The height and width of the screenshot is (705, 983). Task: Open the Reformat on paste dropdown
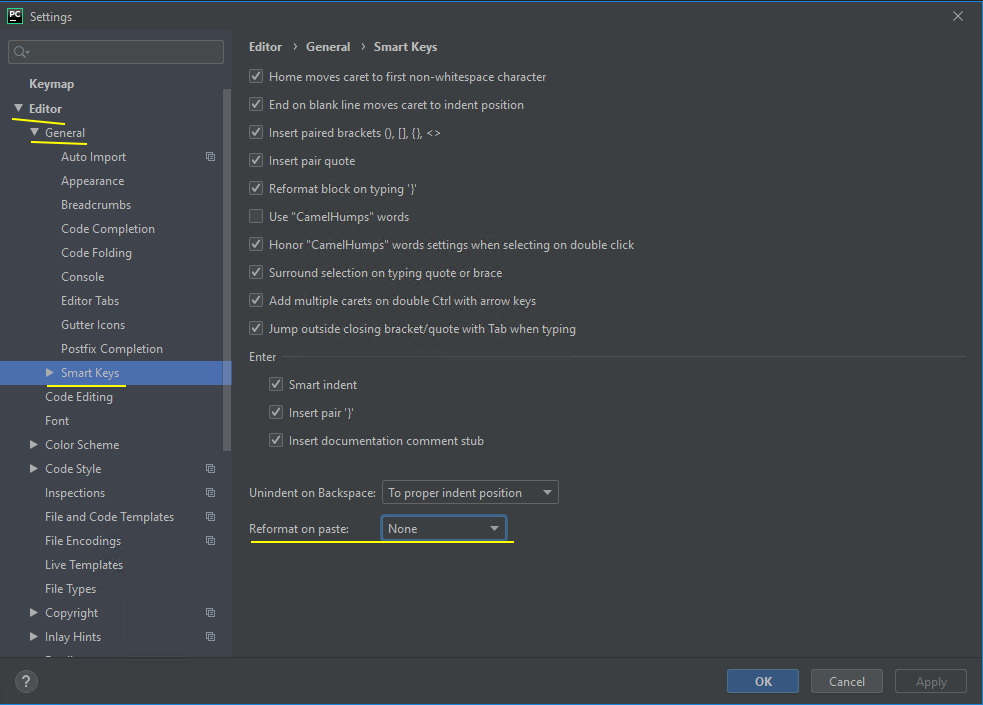[444, 529]
